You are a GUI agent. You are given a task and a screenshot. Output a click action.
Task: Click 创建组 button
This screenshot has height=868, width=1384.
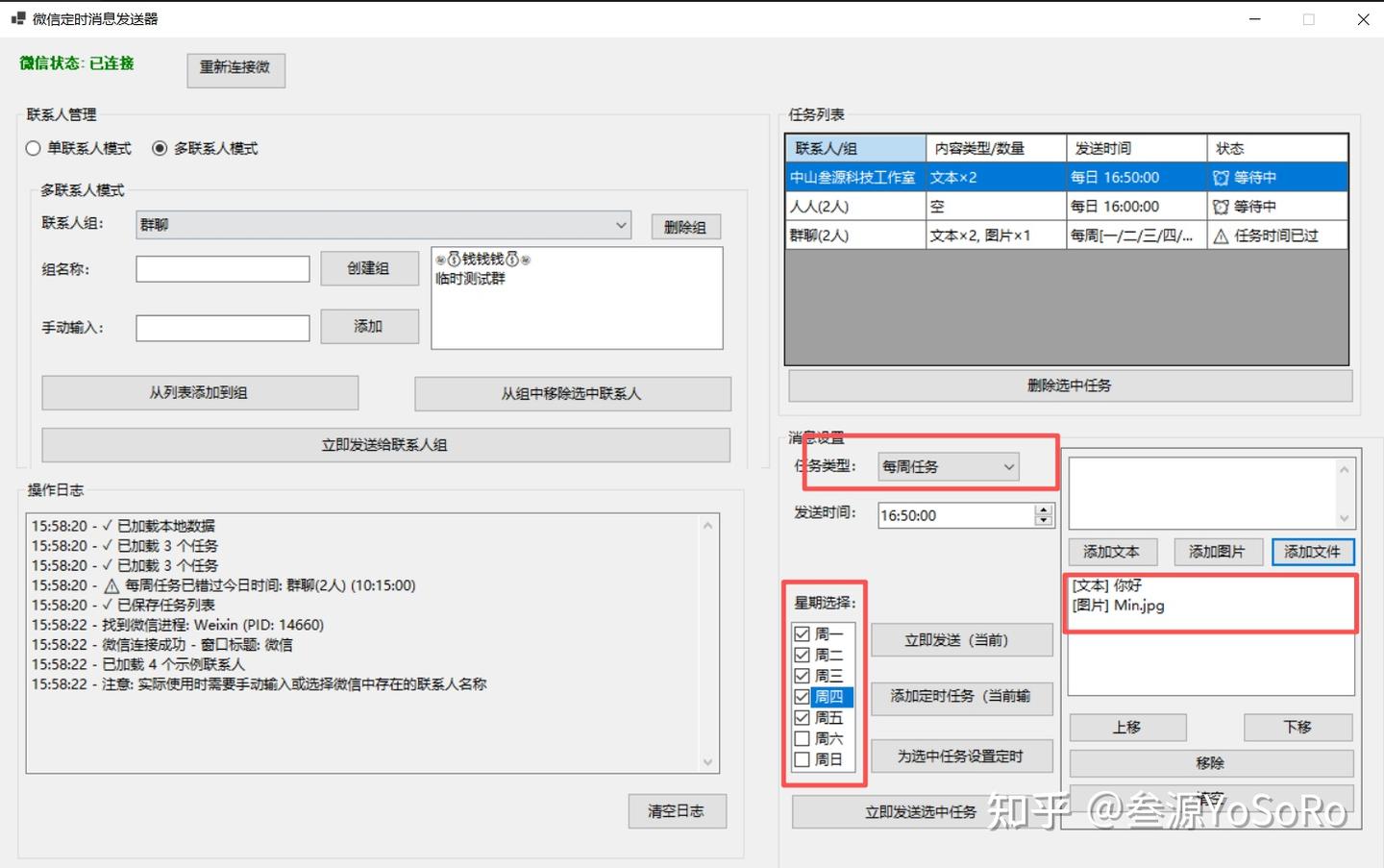point(369,268)
